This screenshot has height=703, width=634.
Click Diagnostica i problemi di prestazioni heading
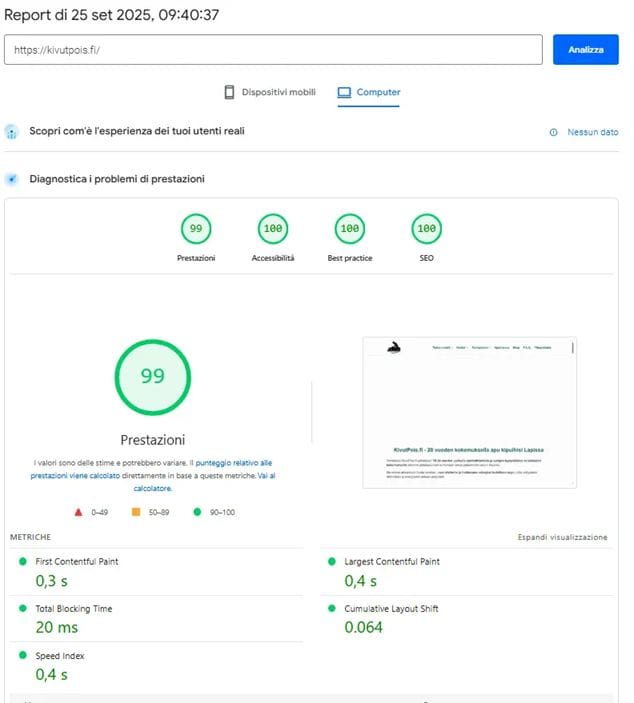[117, 179]
